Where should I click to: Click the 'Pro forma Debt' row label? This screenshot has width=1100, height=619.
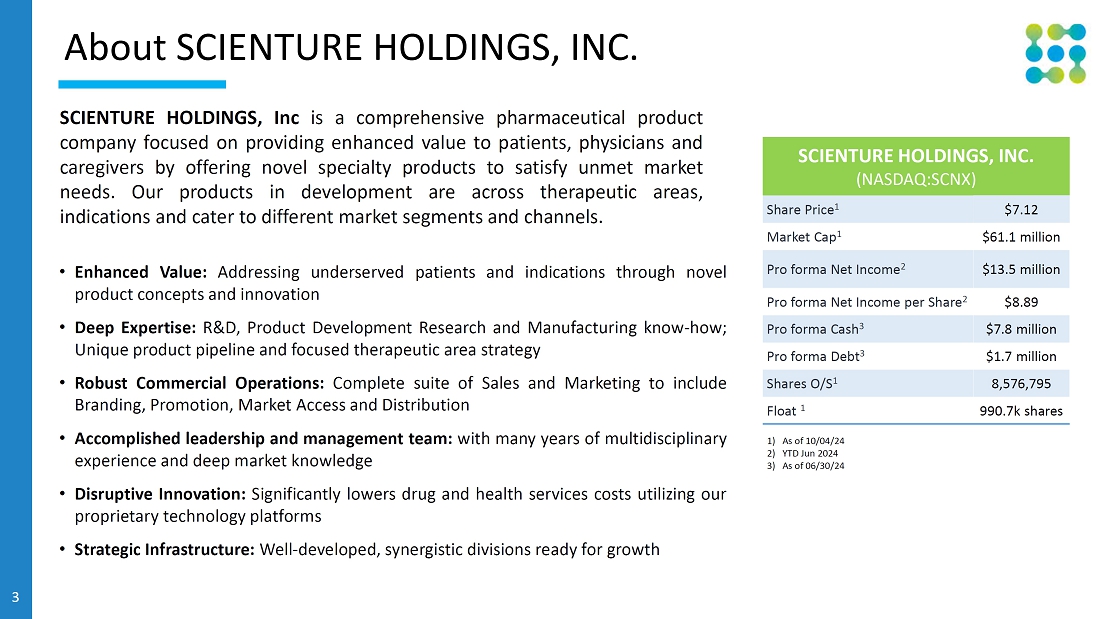[x=813, y=356]
